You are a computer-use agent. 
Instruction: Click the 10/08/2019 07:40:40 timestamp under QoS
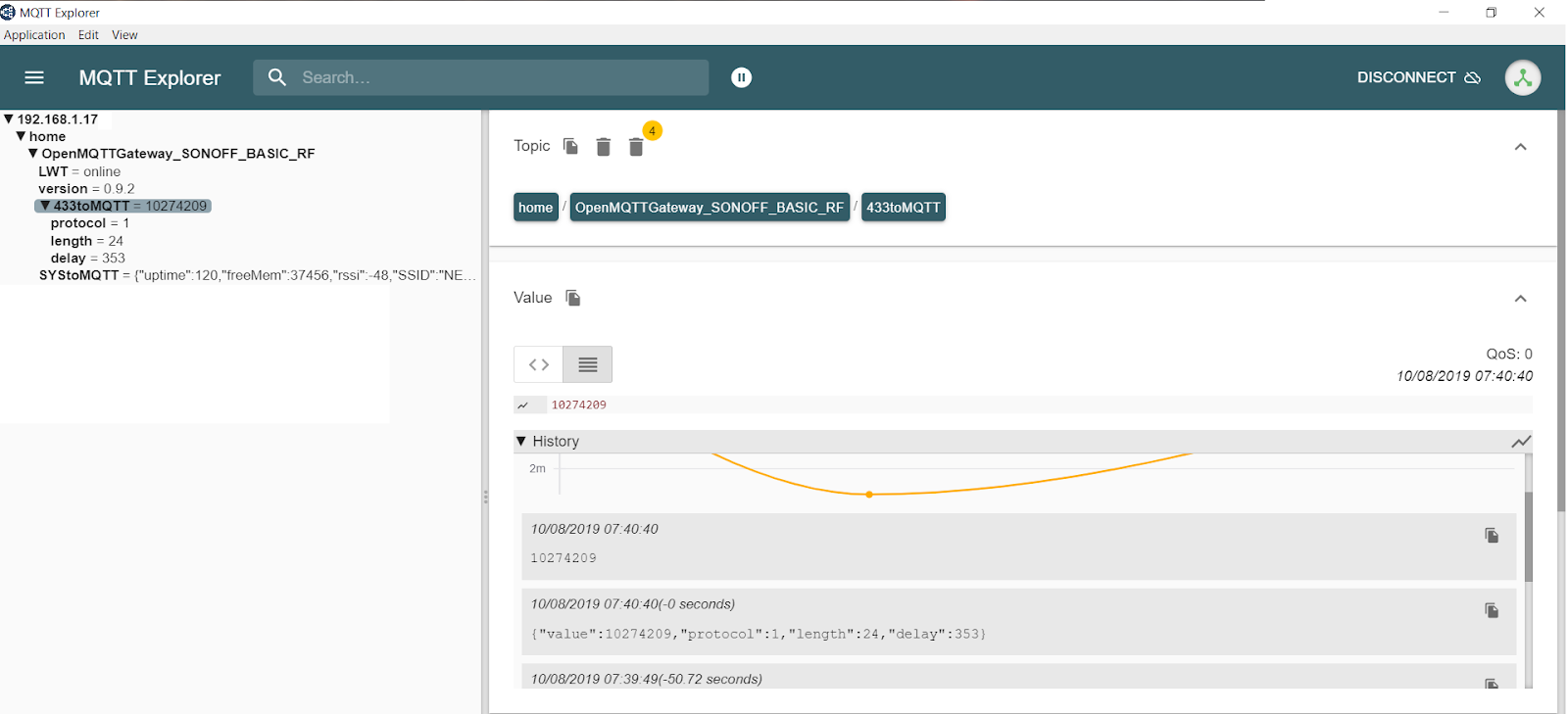point(1465,376)
